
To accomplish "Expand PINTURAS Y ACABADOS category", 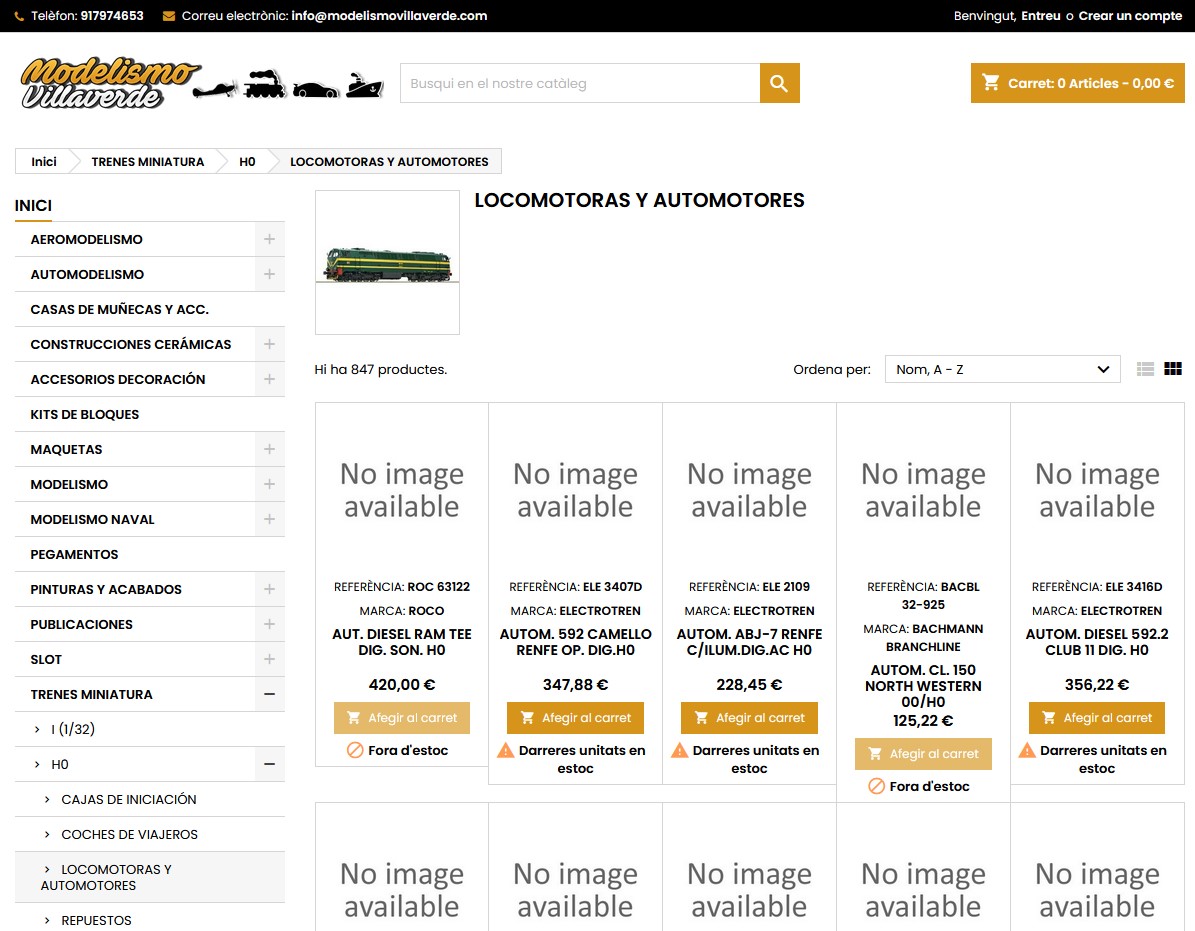I will click(269, 590).
